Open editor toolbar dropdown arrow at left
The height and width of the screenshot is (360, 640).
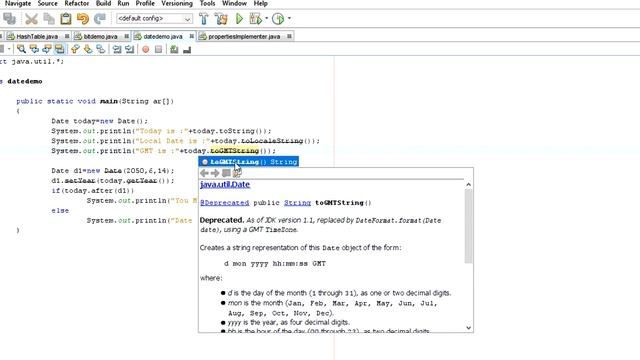pyautogui.click(x=9, y=49)
